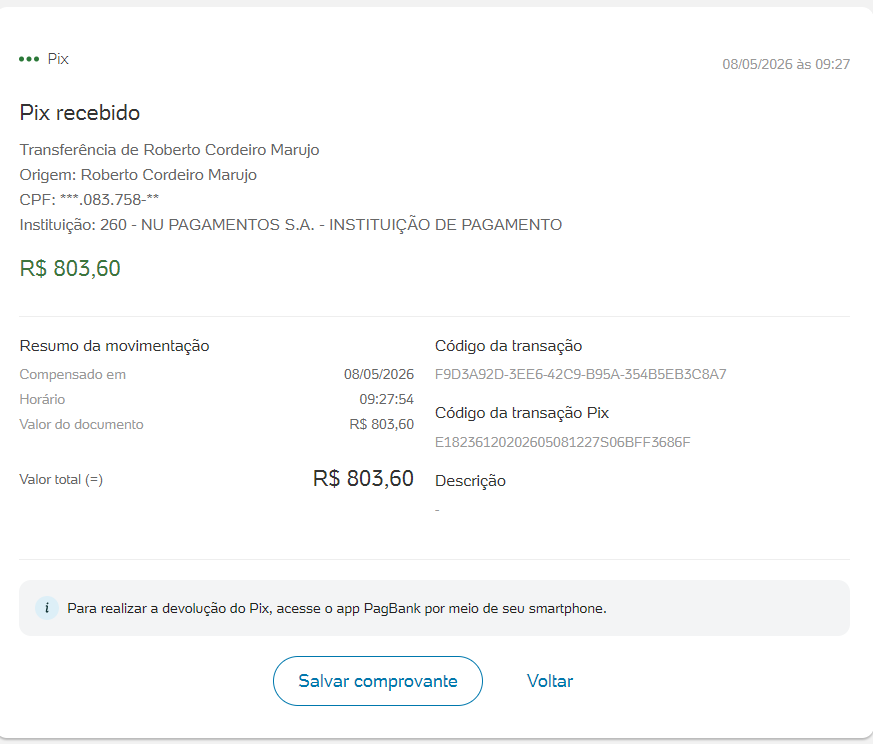Image resolution: width=873 pixels, height=744 pixels.
Task: Click the blue info icon
Action: [47, 608]
